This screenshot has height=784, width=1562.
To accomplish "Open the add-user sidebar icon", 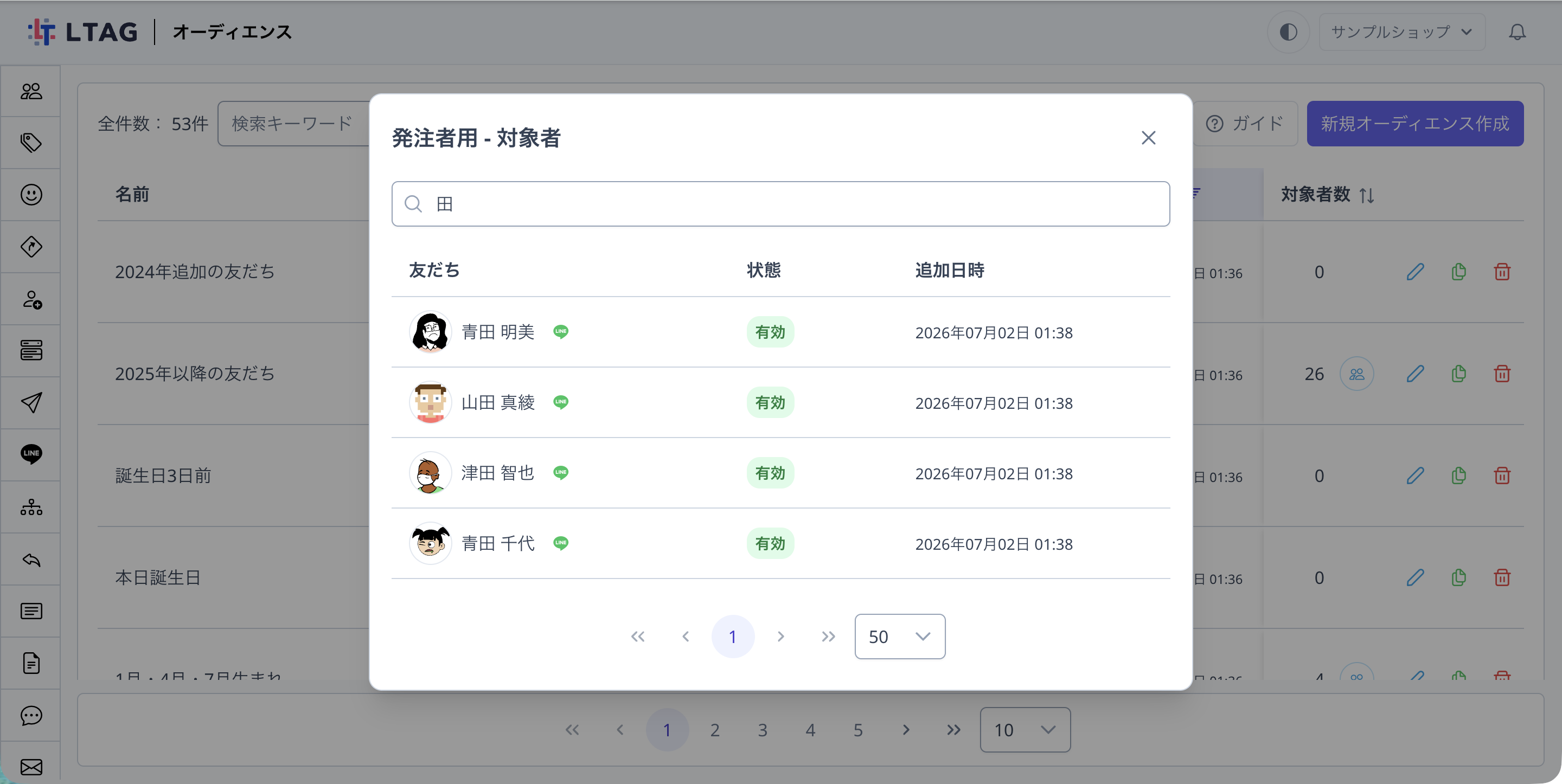I will click(31, 299).
